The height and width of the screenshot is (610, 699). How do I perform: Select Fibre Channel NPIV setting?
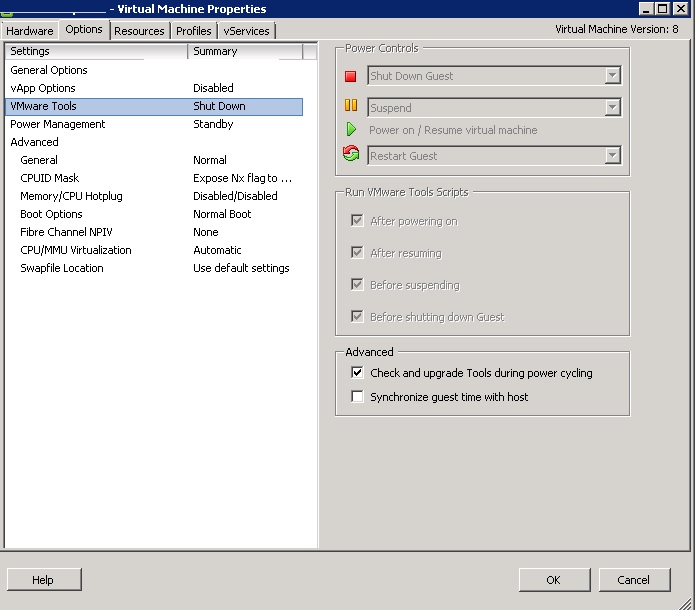coord(154,232)
